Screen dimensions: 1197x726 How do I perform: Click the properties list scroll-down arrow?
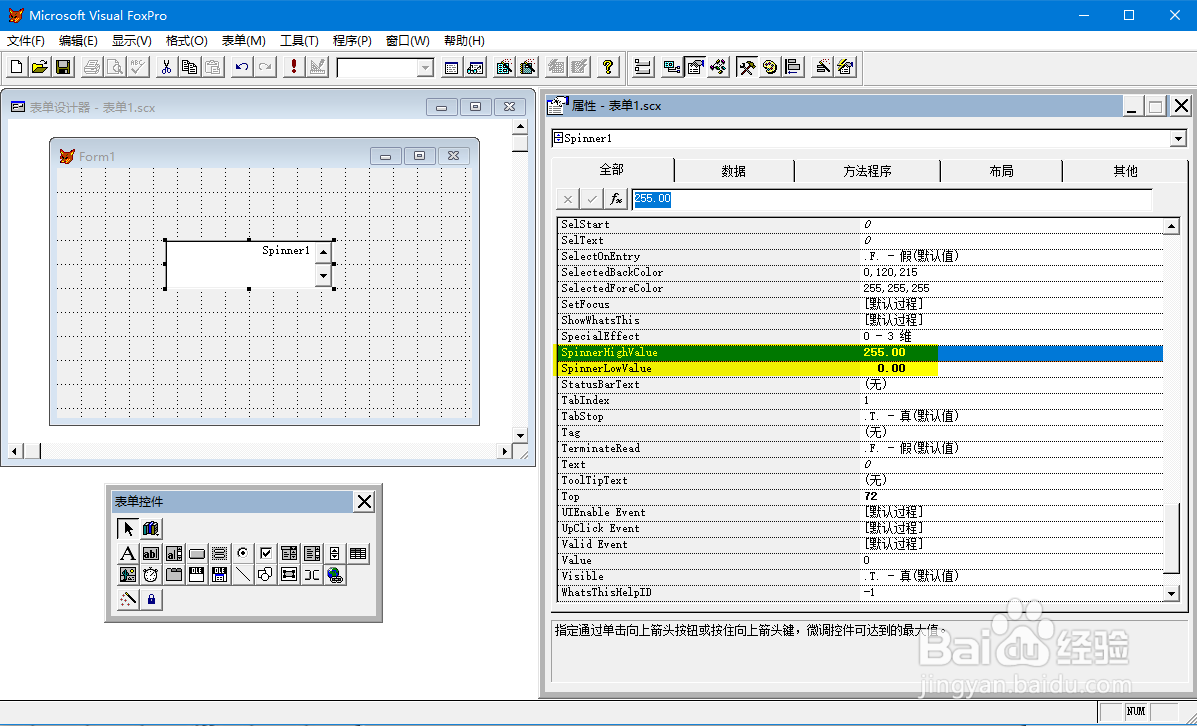tap(1172, 592)
